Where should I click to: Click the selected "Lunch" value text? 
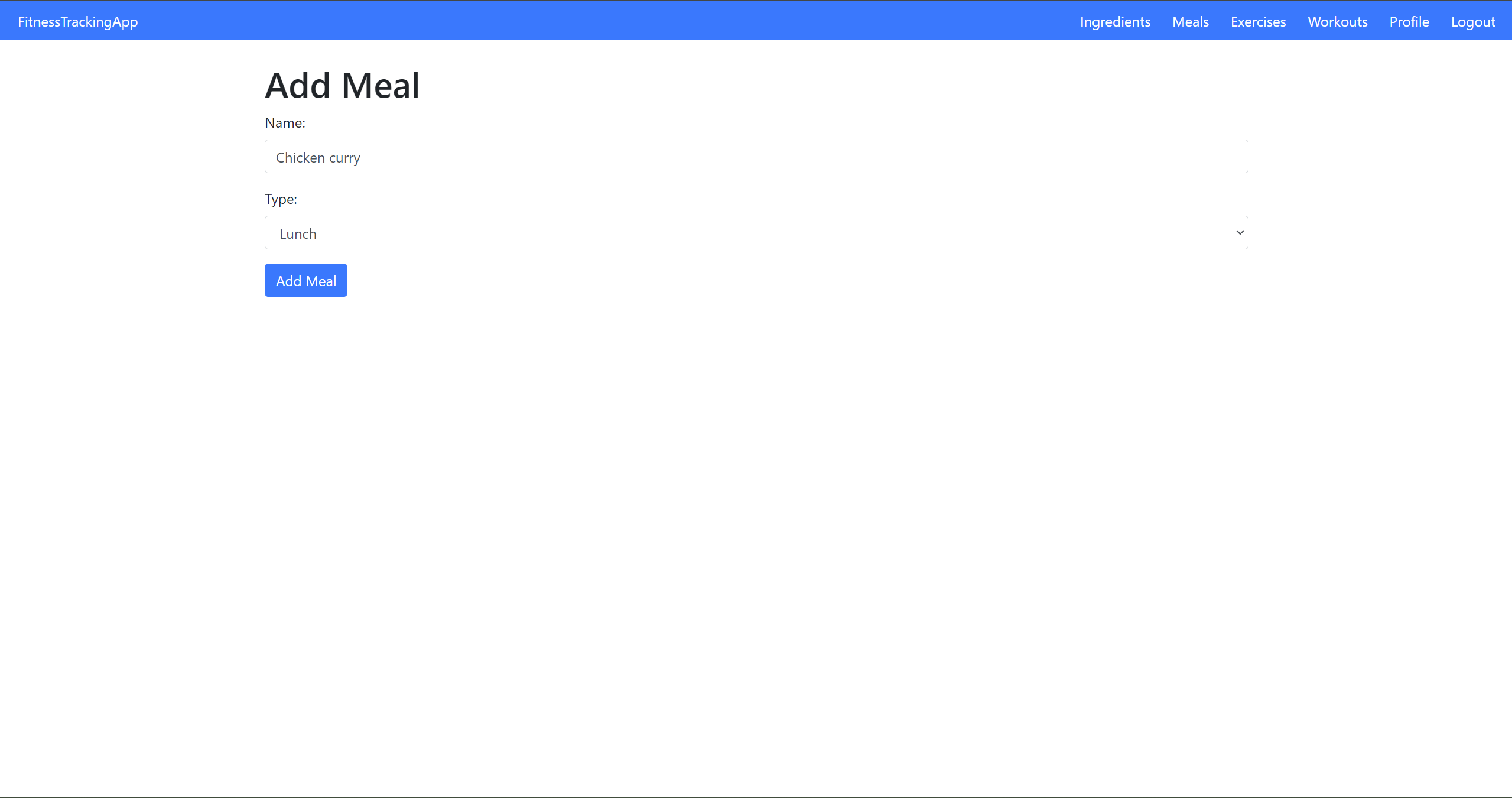298,234
